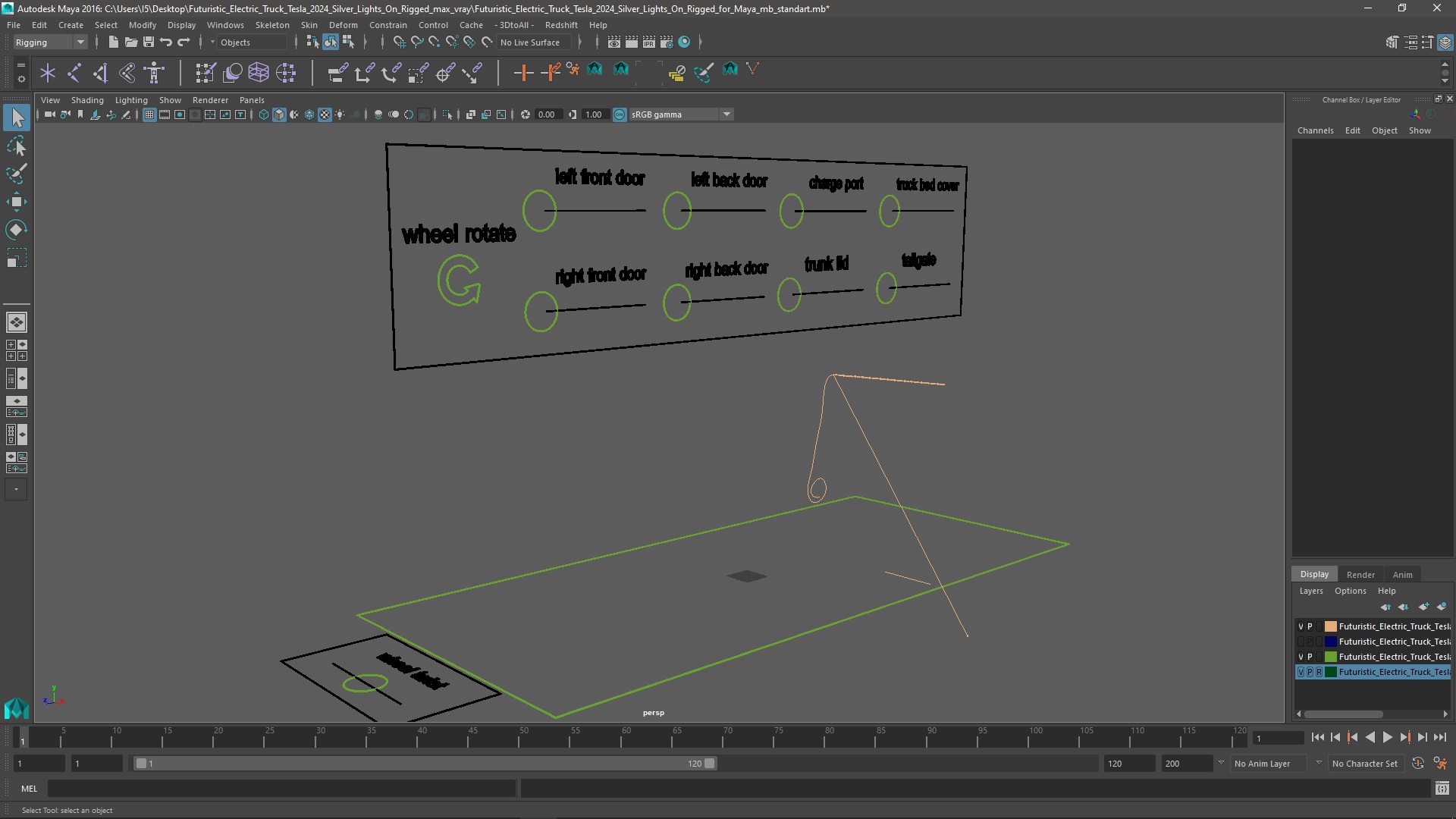This screenshot has width=1456, height=819.
Task: Open the Deform menu
Action: click(343, 25)
